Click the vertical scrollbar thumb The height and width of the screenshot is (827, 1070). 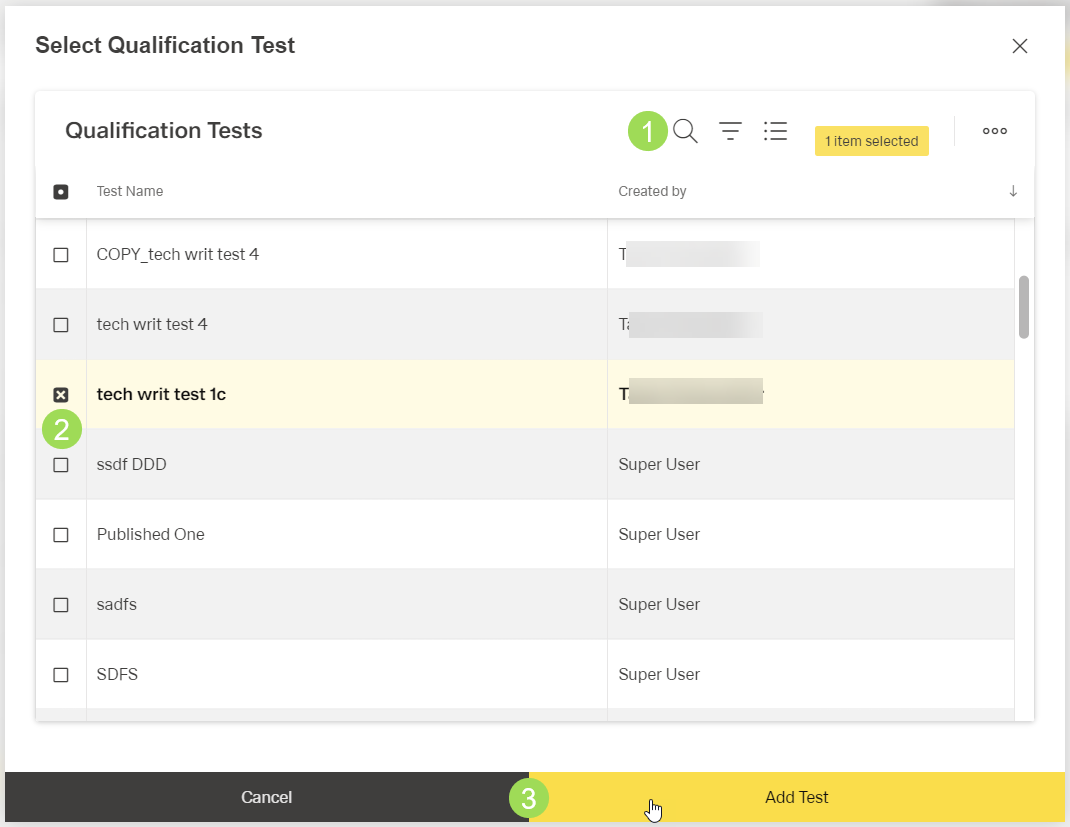click(x=1024, y=307)
